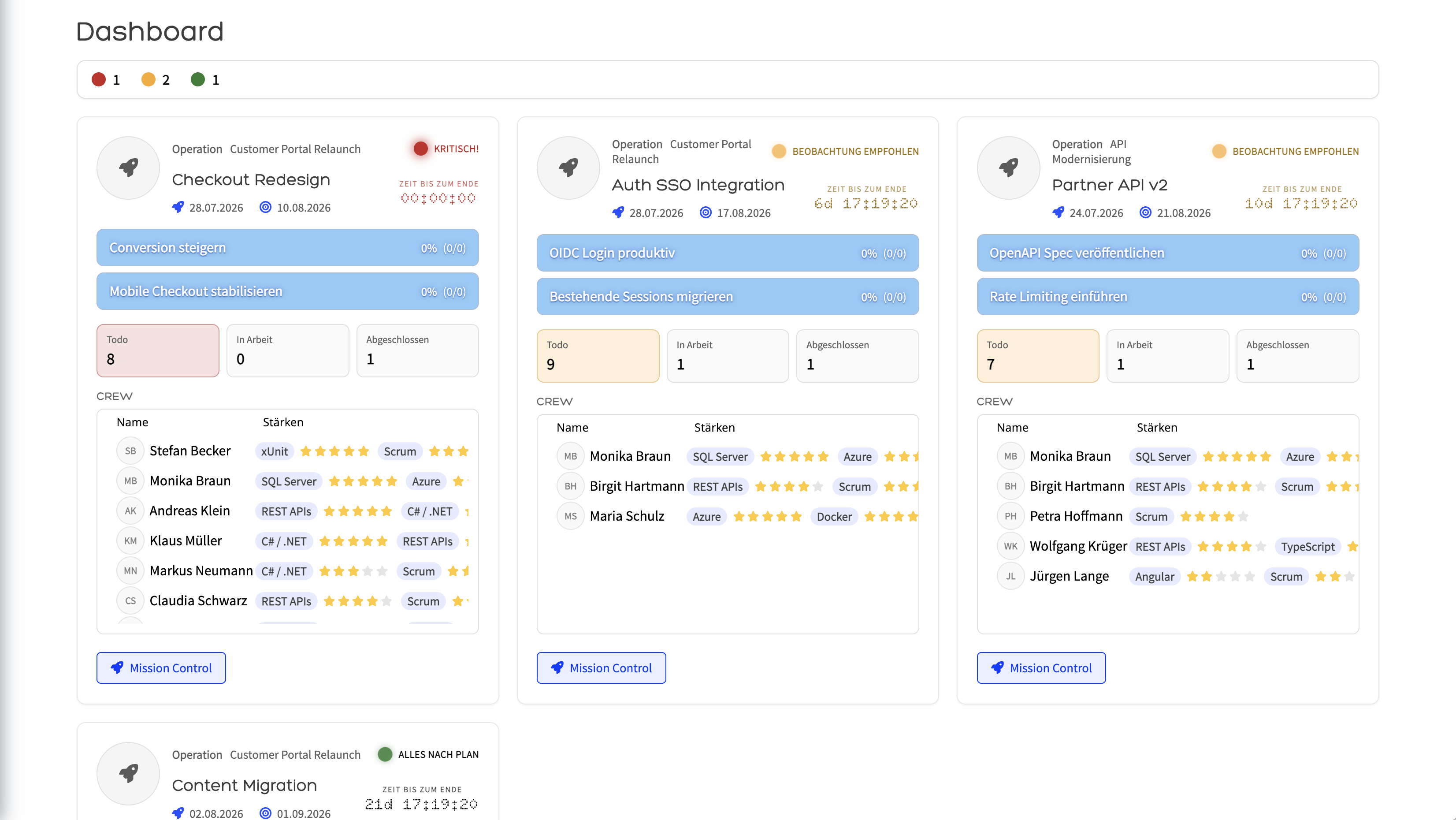Screen dimensions: 1456x820
Task: Click the ALLES NACH PLAN status label
Action: tap(438, 754)
